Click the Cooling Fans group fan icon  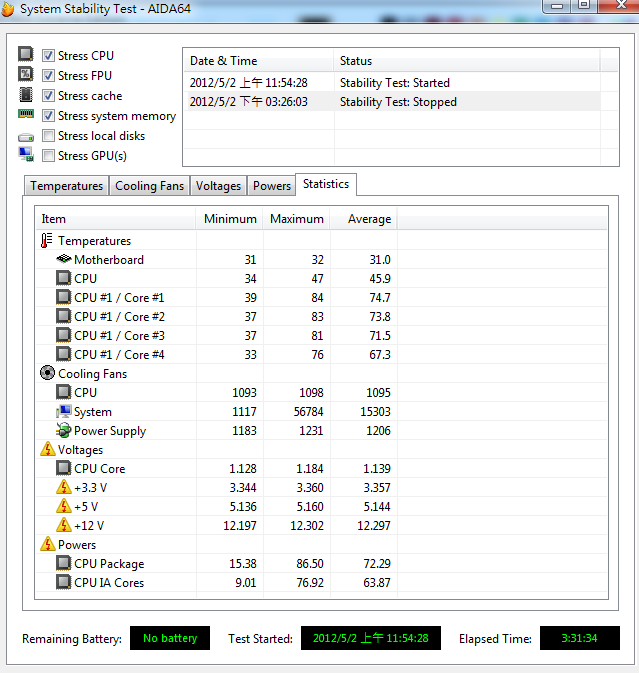pyautogui.click(x=47, y=373)
